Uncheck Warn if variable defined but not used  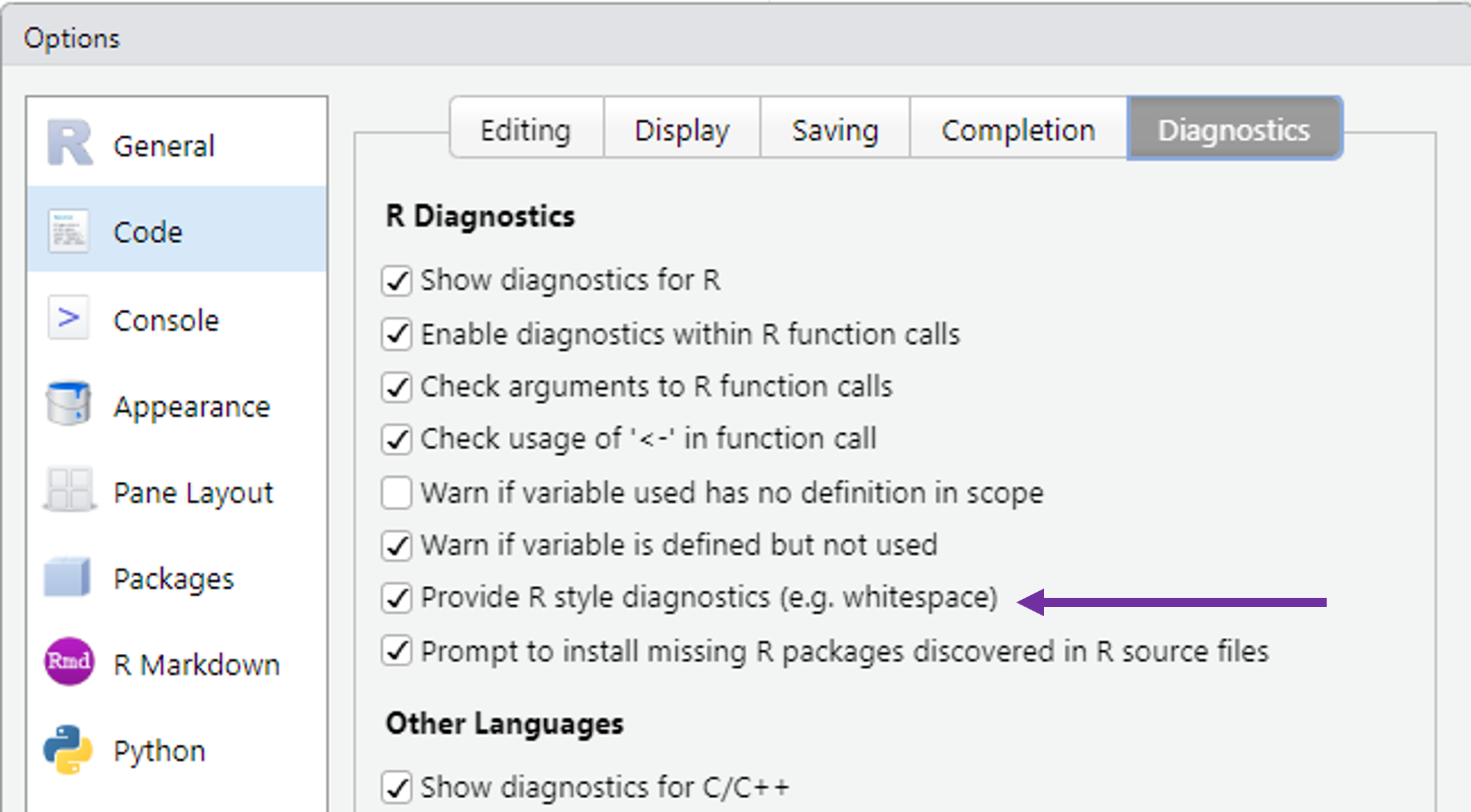click(x=397, y=546)
